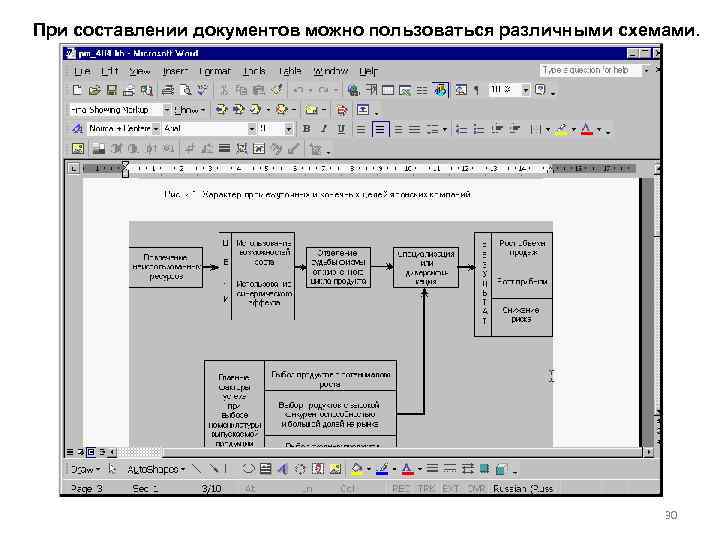Apply numbered list formatting

coord(461,129)
